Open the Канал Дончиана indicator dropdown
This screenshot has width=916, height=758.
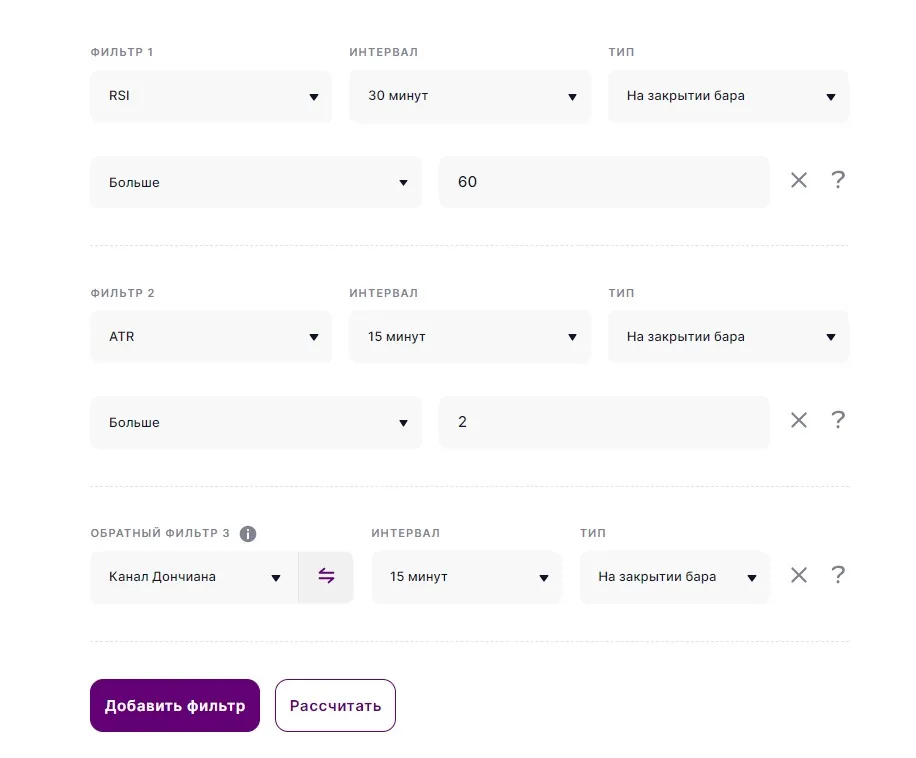point(194,577)
